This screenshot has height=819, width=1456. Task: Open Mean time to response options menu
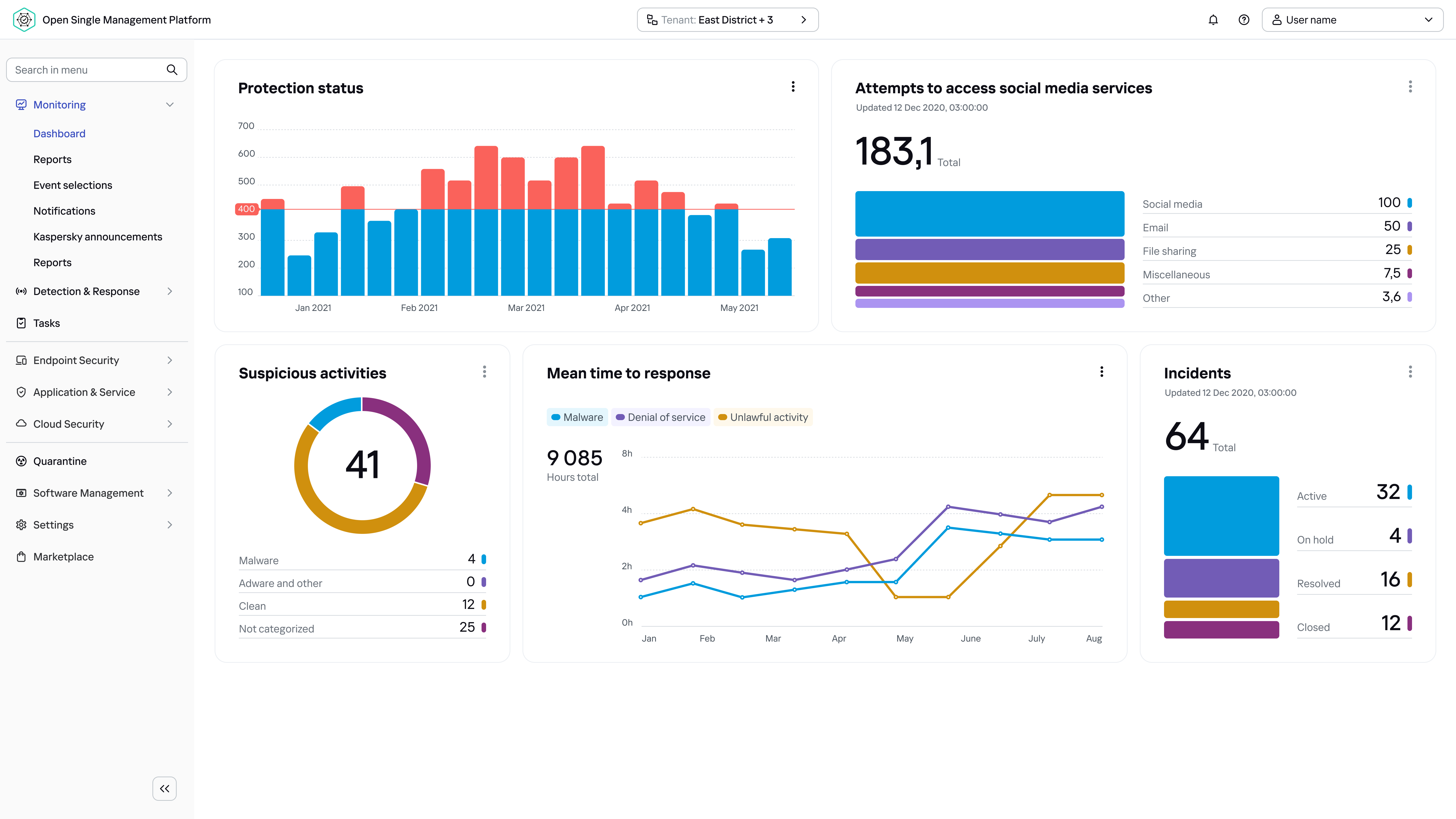point(1102,371)
